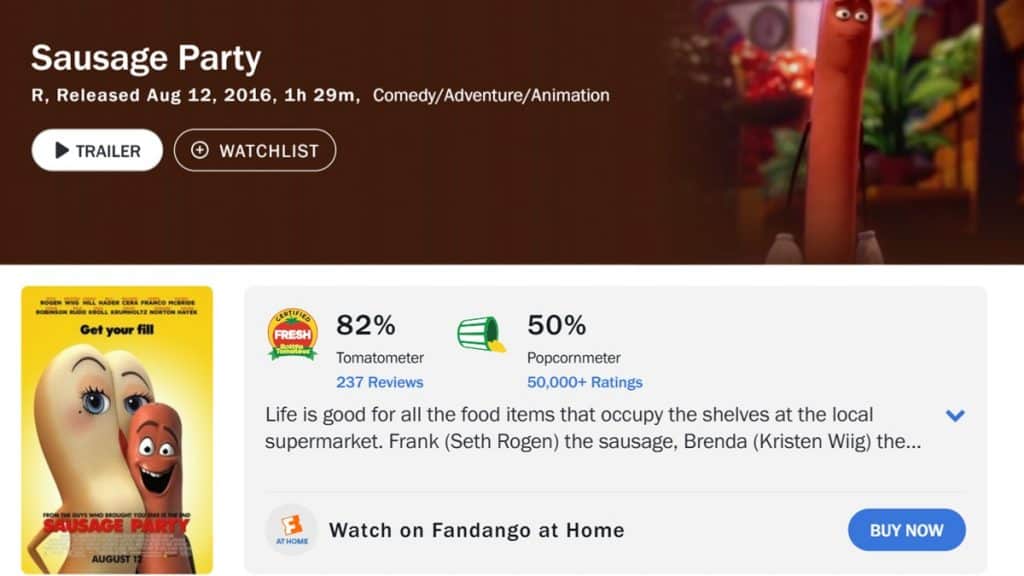The image size is (1024, 576).
Task: Click the Watch on Fandango at Home text
Action: click(477, 530)
